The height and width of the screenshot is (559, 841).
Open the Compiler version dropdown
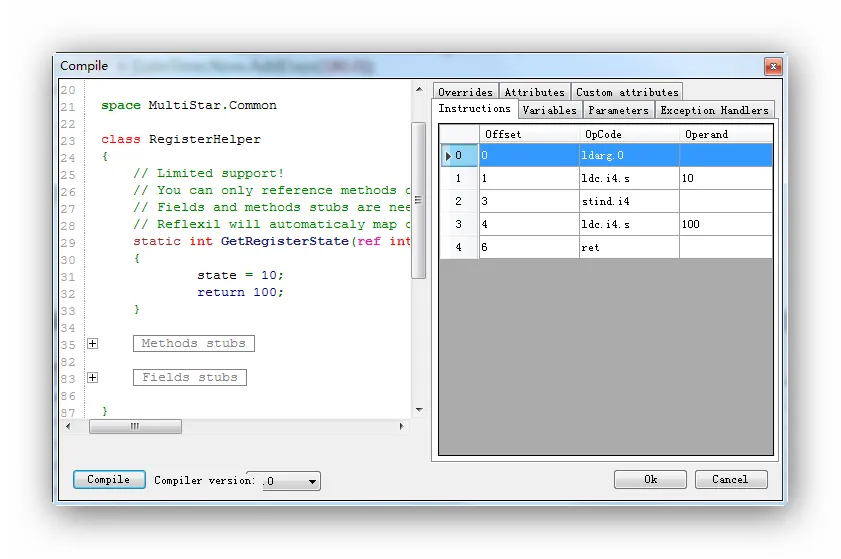[312, 482]
